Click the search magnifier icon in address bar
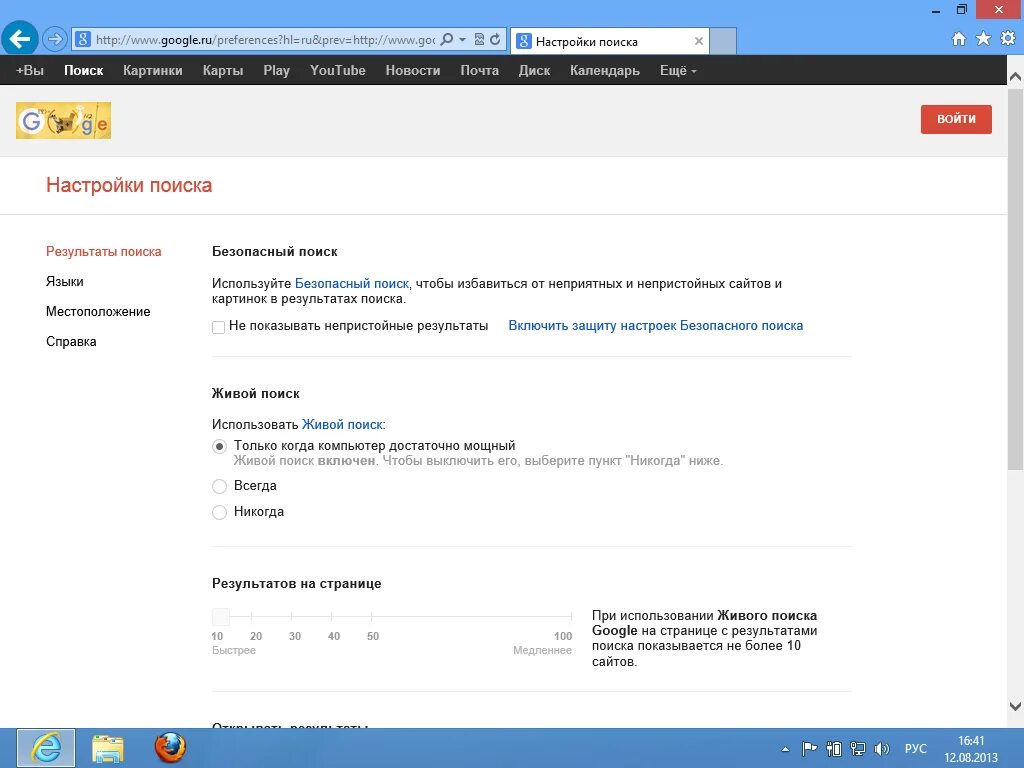Viewport: 1024px width, 768px height. [x=447, y=39]
